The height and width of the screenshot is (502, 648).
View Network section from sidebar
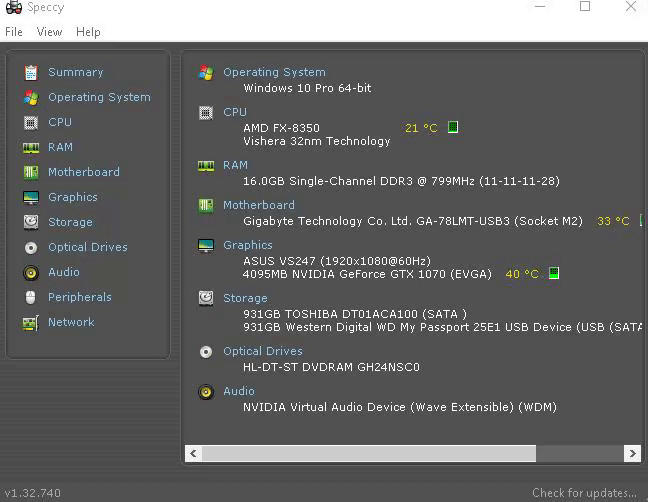(x=71, y=322)
